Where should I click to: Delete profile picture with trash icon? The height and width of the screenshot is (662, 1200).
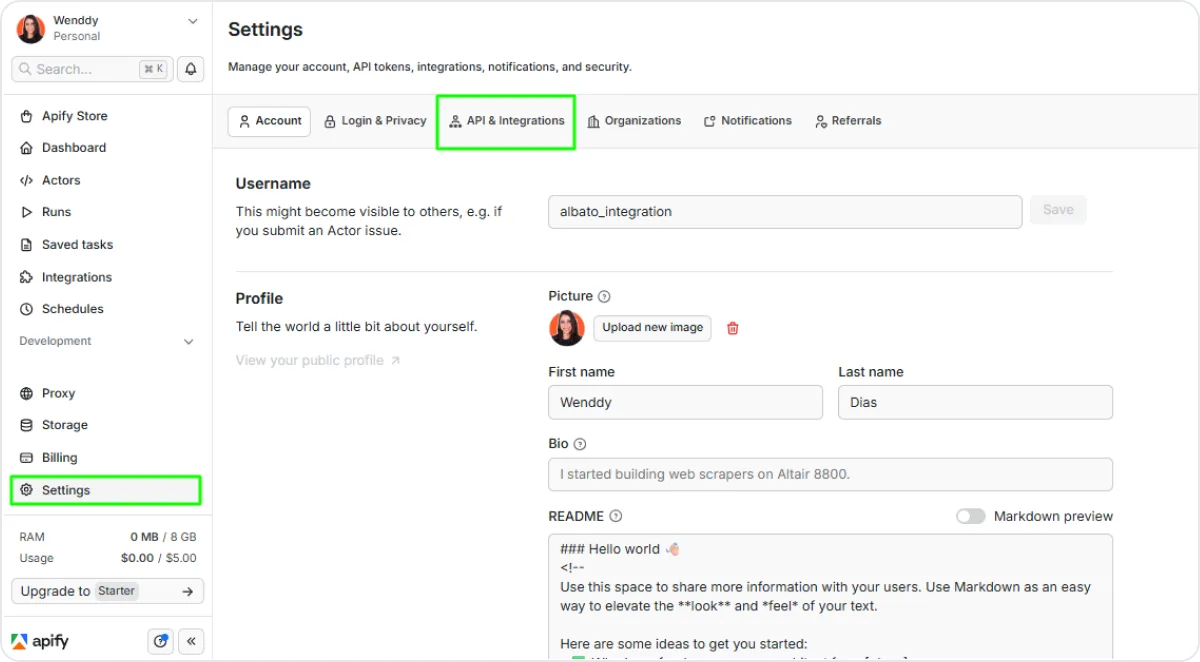(733, 328)
